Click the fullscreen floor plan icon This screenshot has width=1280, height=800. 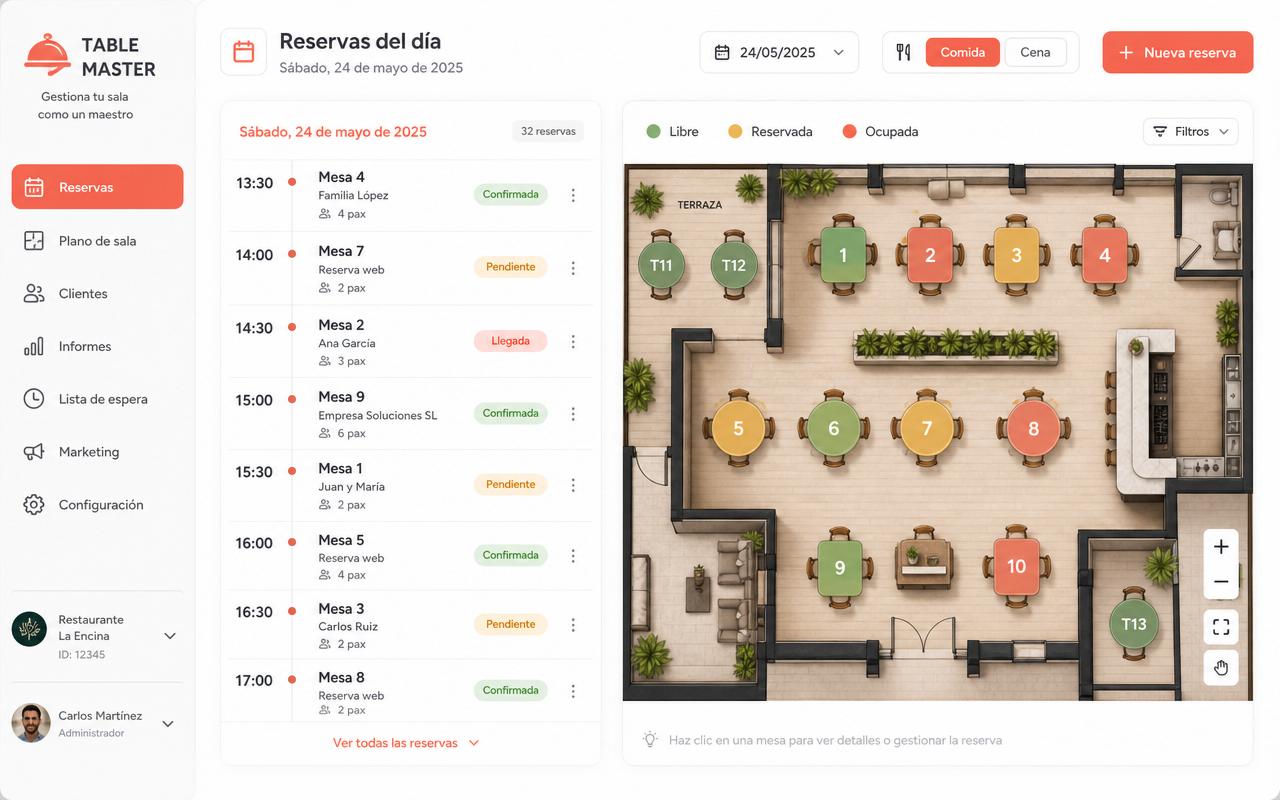pyautogui.click(x=1220, y=627)
